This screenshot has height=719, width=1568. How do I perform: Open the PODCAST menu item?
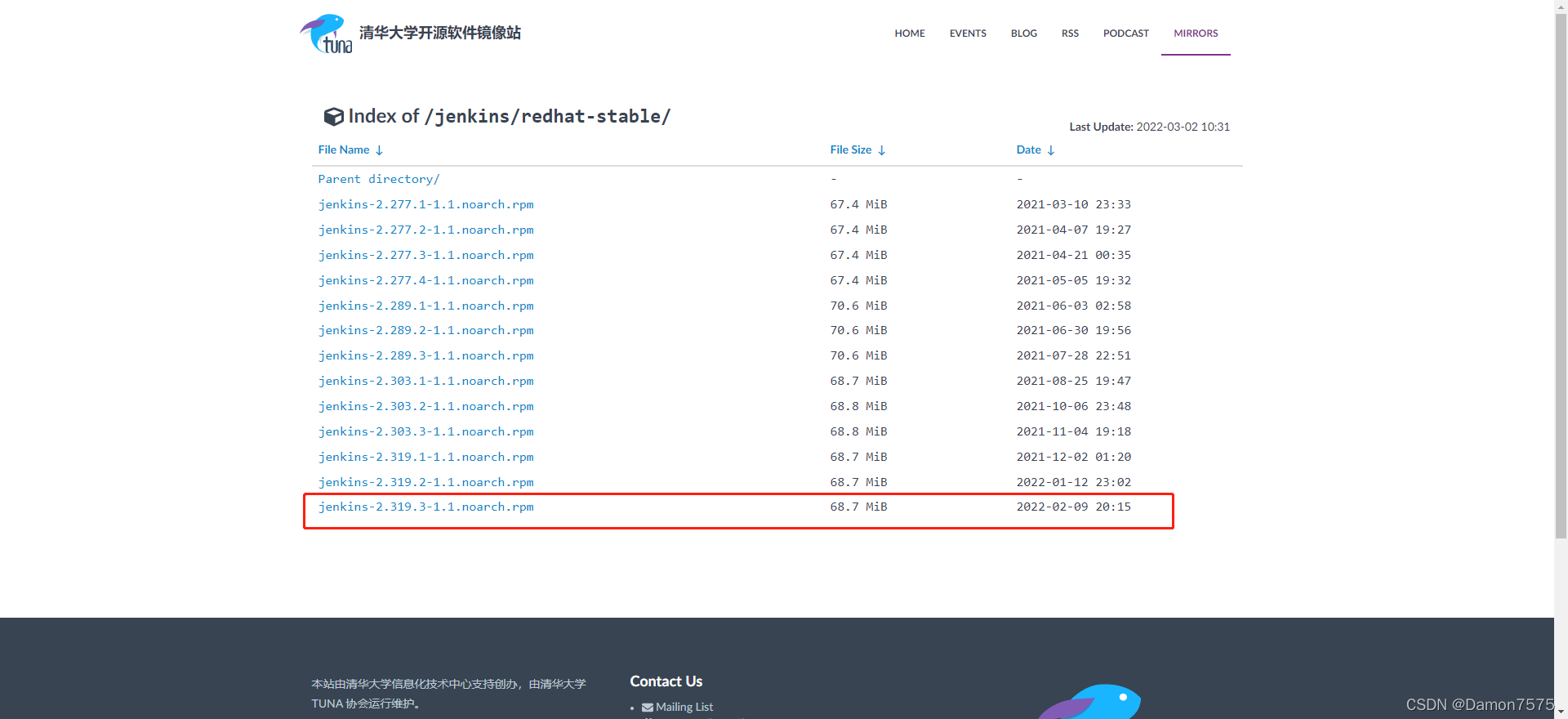(1126, 33)
